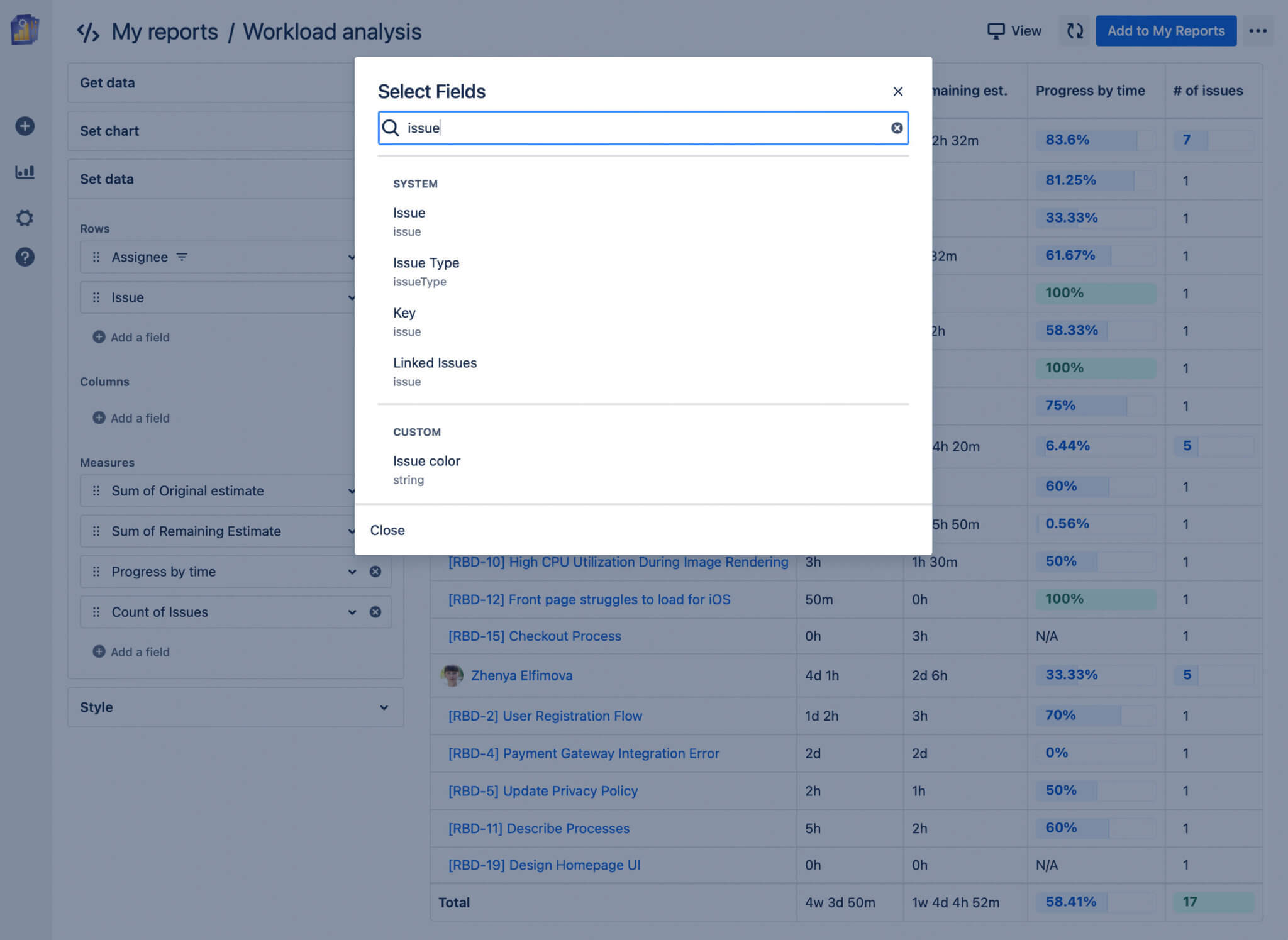
Task: Refresh the report with the sync icon
Action: coord(1074,30)
